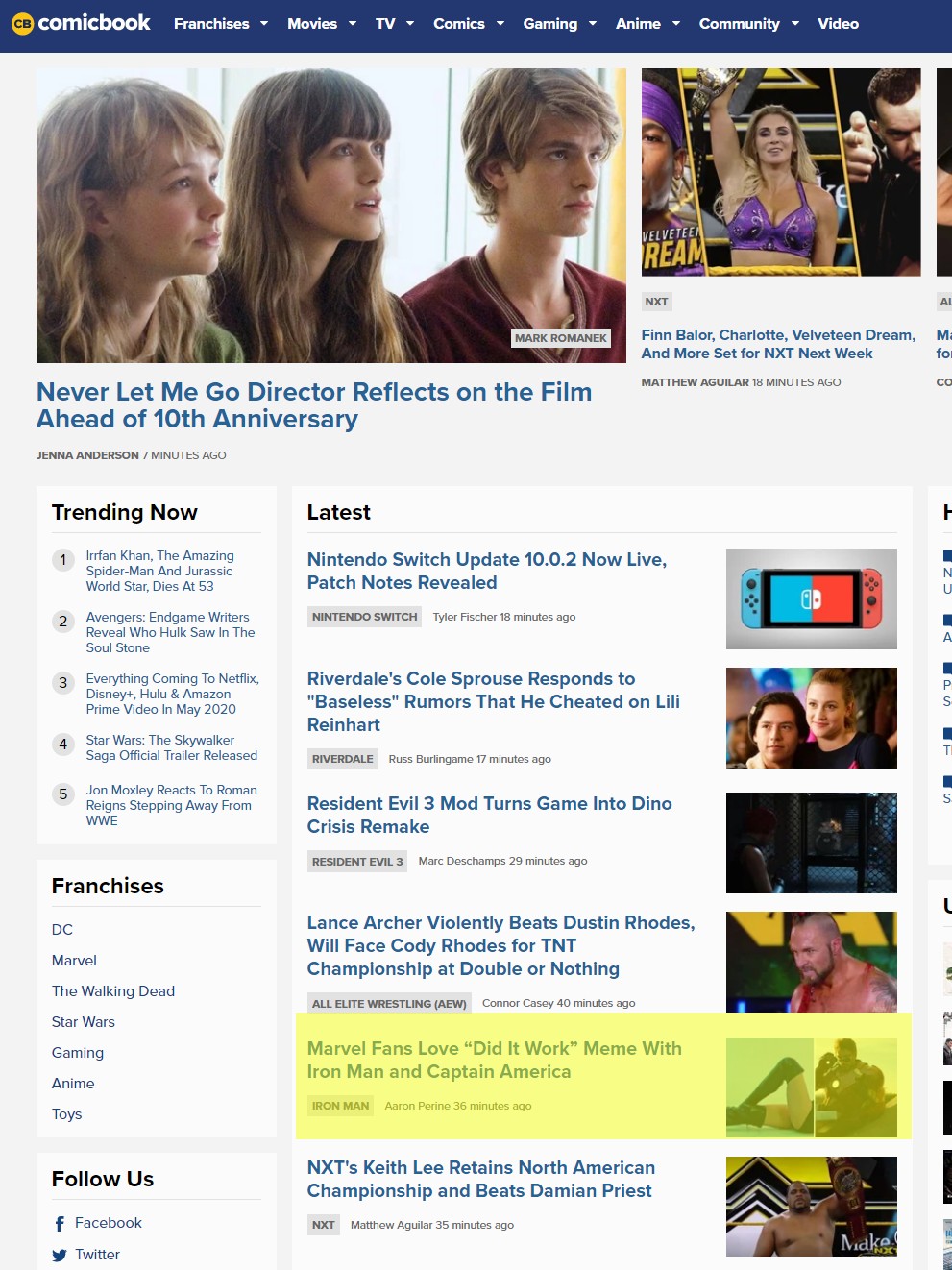The image size is (952, 1270).
Task: Open Lance Archer Dustin Rhodes article
Action: pyautogui.click(x=501, y=945)
